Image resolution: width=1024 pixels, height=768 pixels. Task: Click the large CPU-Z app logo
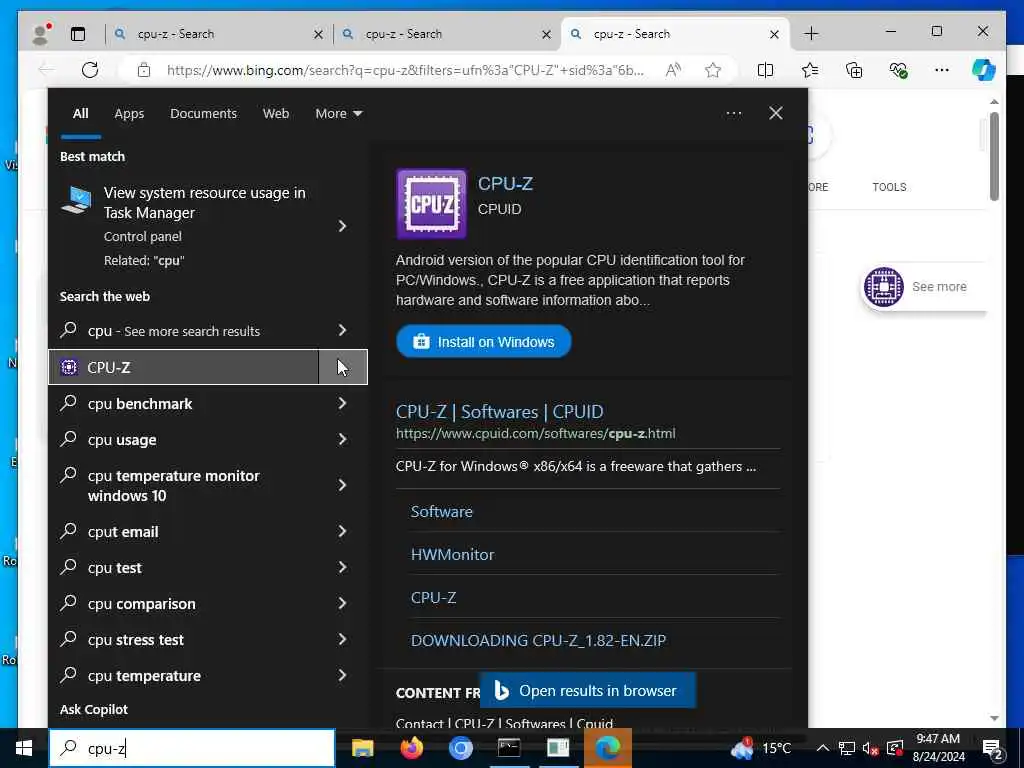click(432, 204)
